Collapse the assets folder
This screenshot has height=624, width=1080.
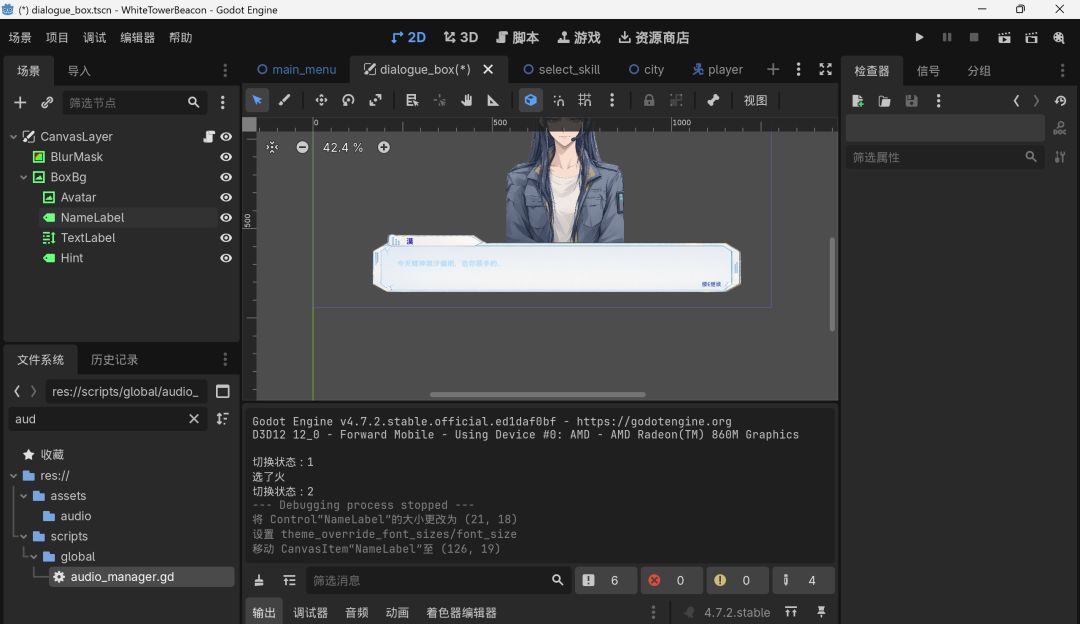23,496
